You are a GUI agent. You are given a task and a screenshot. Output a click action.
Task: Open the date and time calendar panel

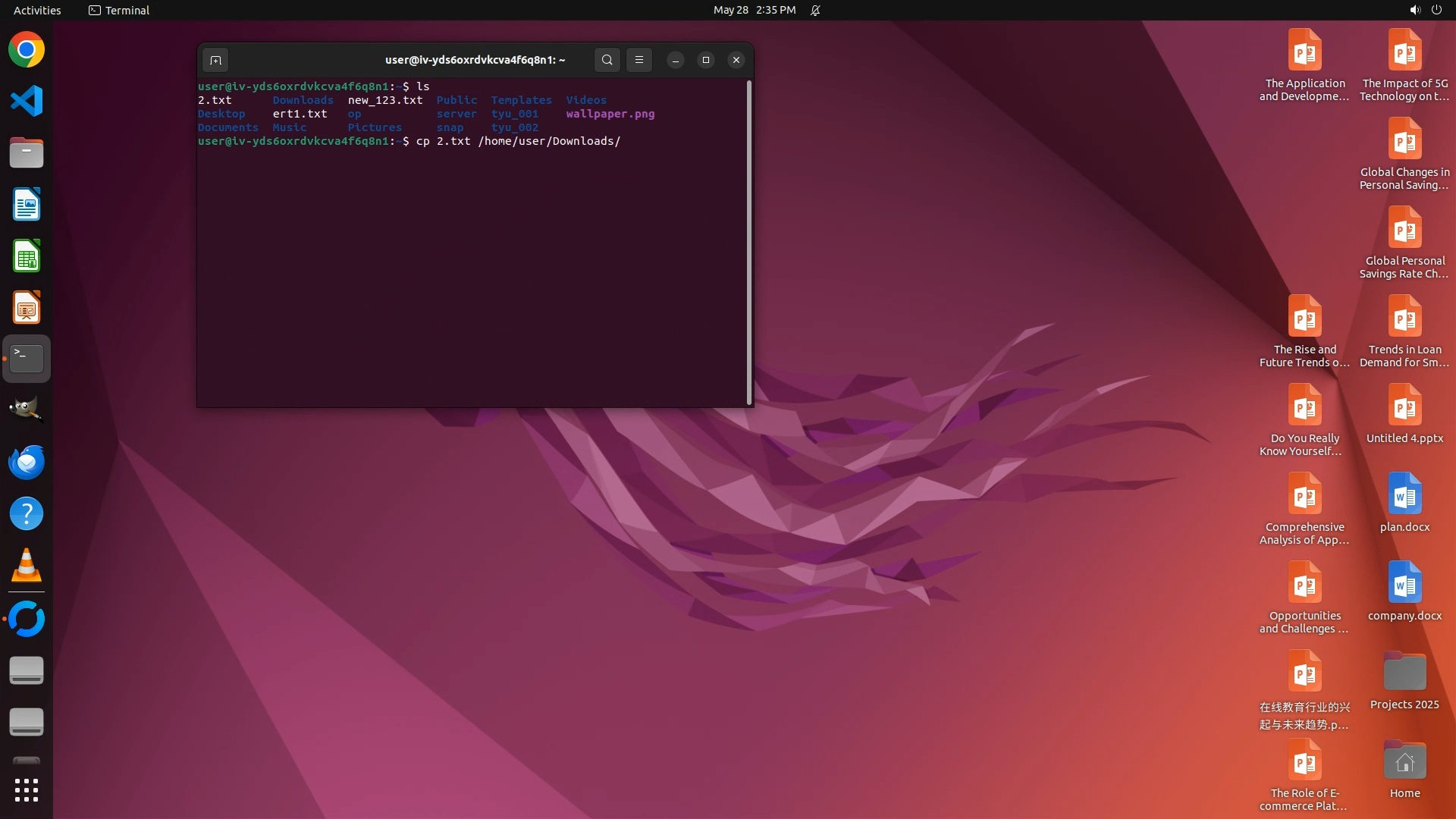coord(754,10)
